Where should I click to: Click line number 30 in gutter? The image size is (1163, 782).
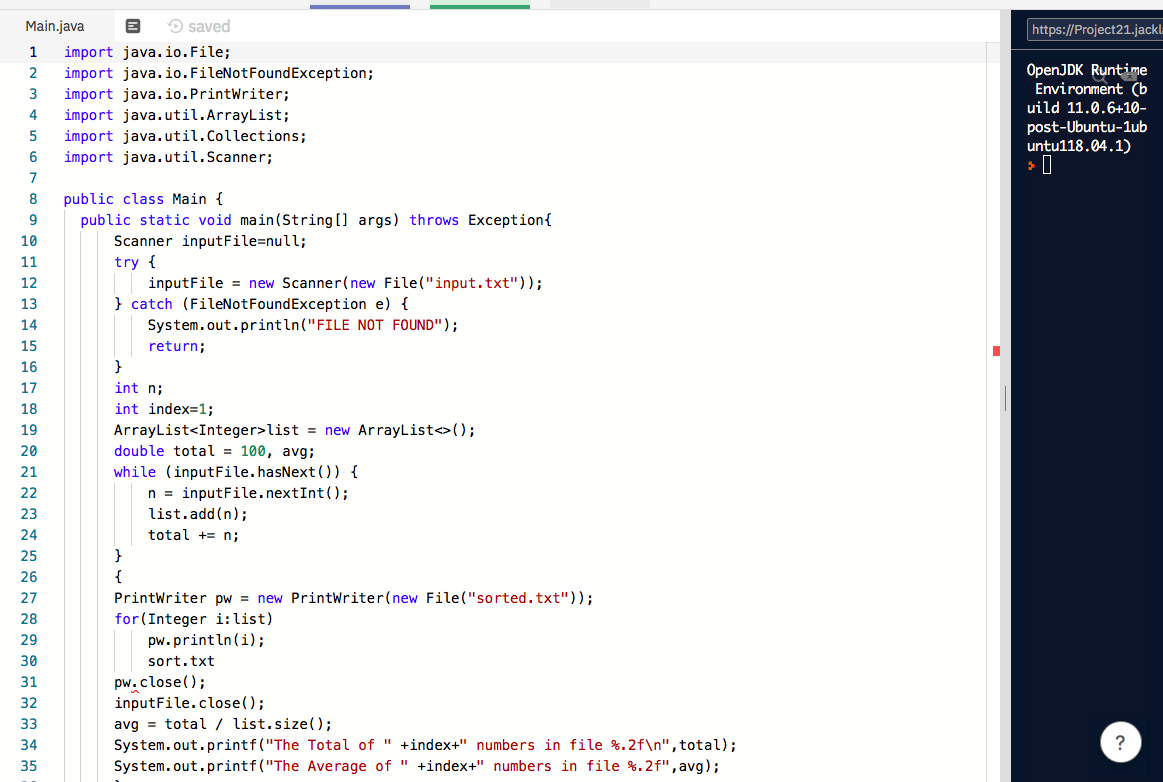(29, 662)
